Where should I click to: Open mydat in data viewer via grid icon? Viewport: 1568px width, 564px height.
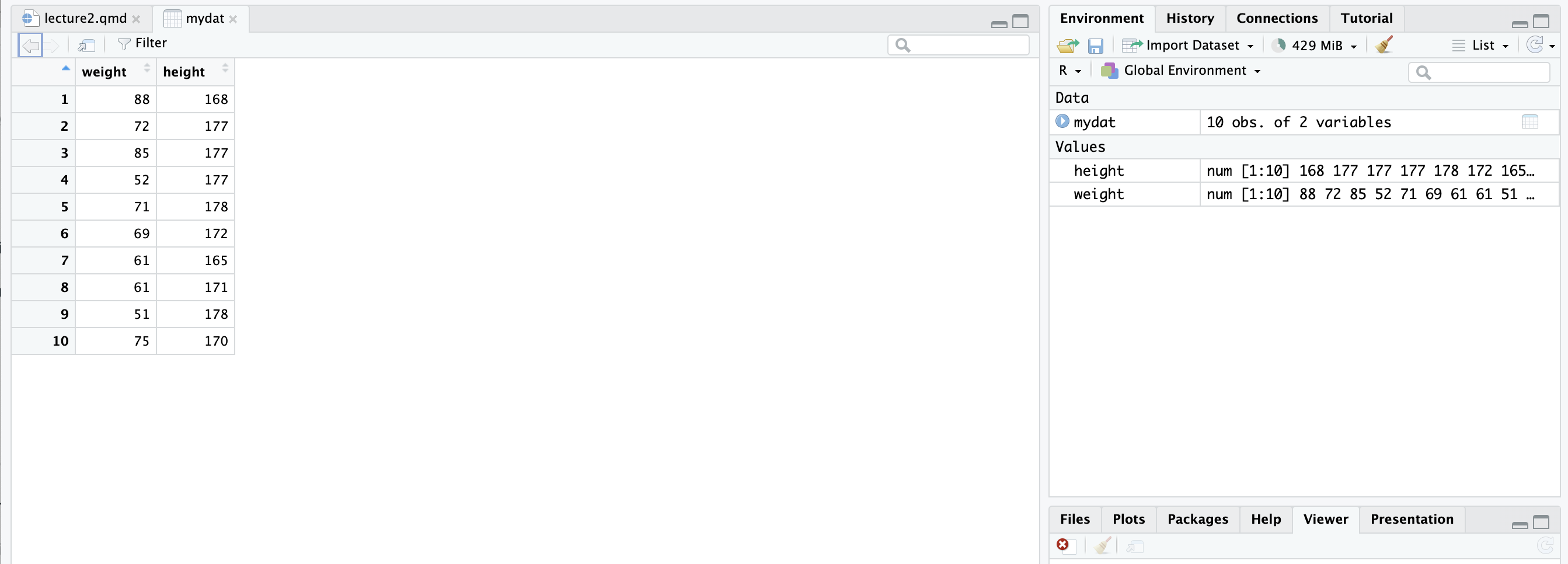[x=1529, y=122]
